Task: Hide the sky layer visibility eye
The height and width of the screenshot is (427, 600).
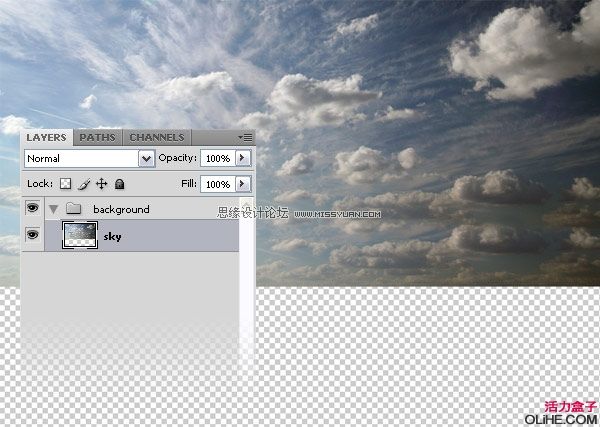Action: coord(33,234)
